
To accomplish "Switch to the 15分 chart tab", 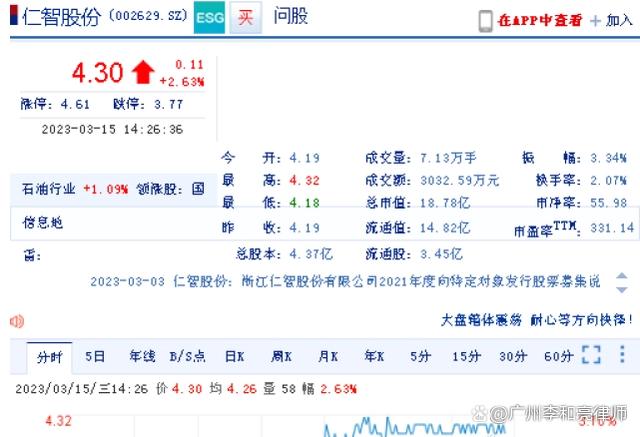I will pyautogui.click(x=467, y=357).
